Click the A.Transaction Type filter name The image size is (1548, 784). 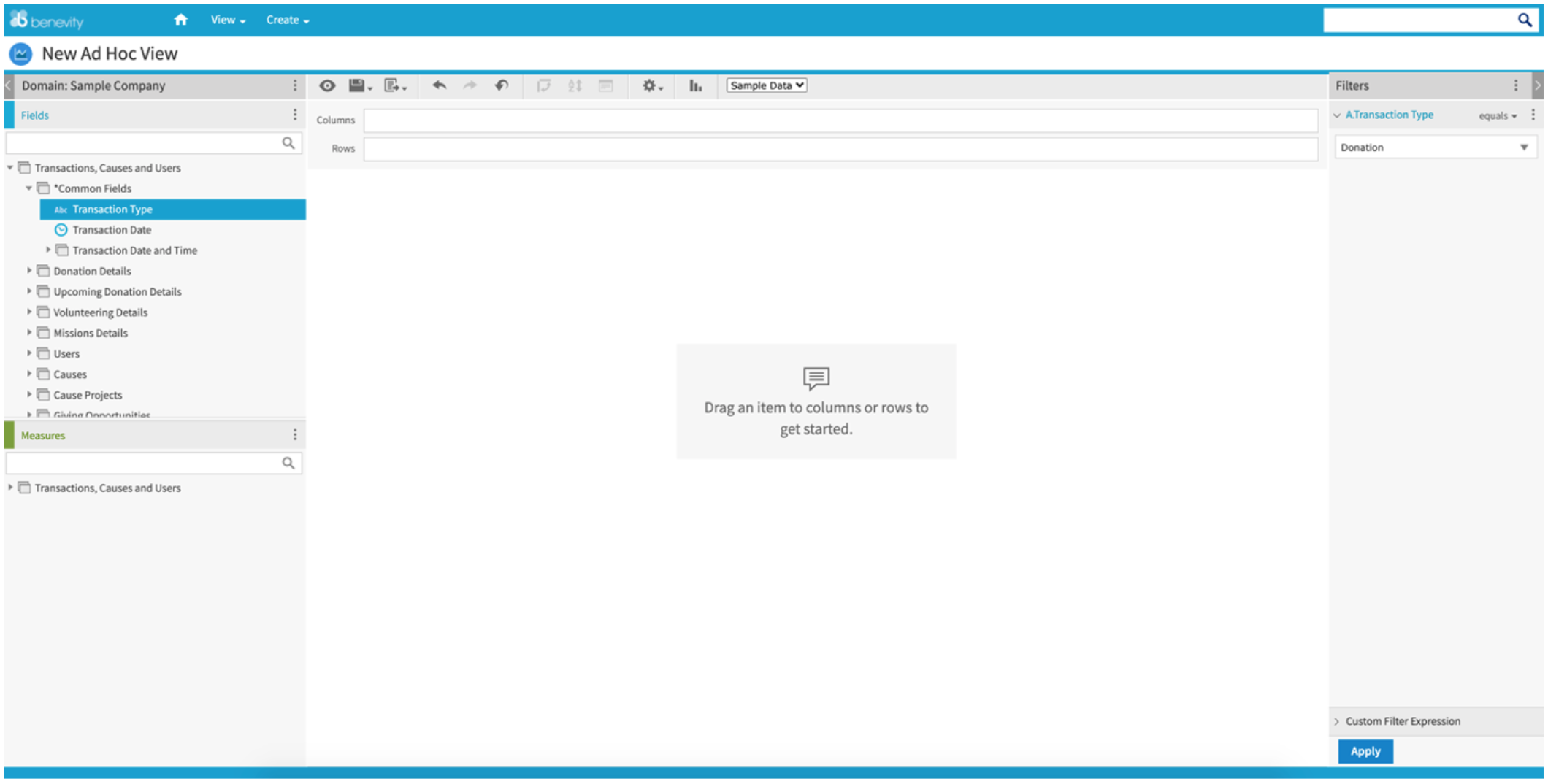[1389, 115]
